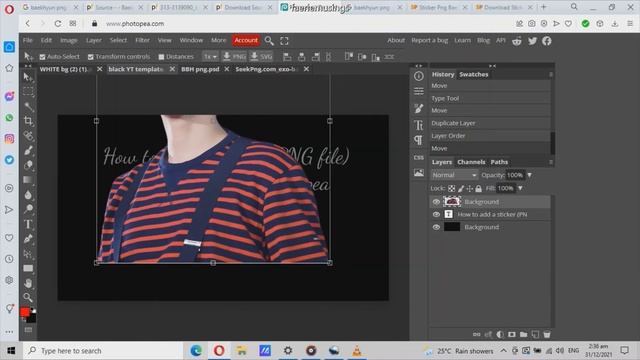640x360 pixels.
Task: Open the File menu
Action: (28, 40)
